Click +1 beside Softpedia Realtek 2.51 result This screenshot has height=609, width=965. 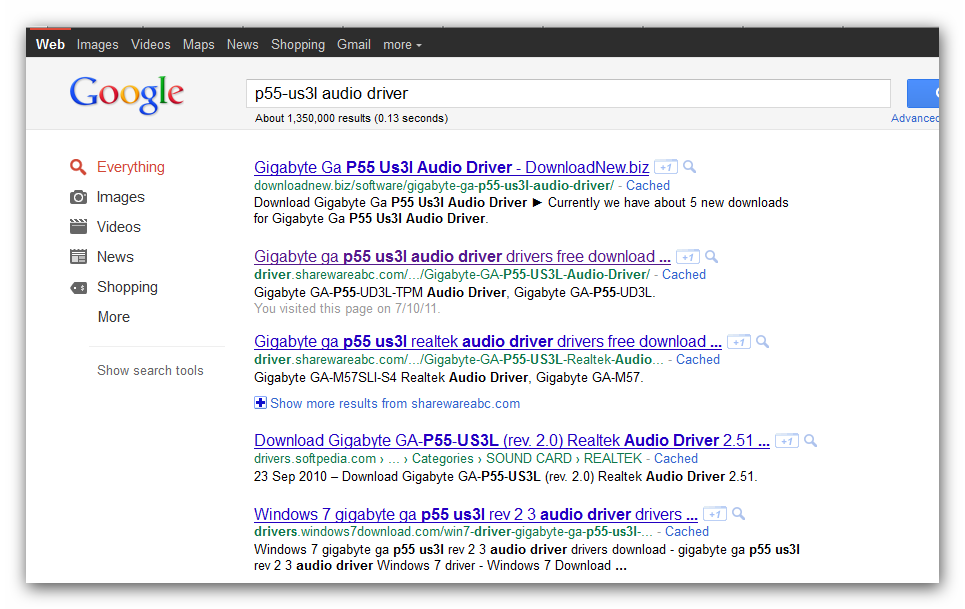[787, 441]
